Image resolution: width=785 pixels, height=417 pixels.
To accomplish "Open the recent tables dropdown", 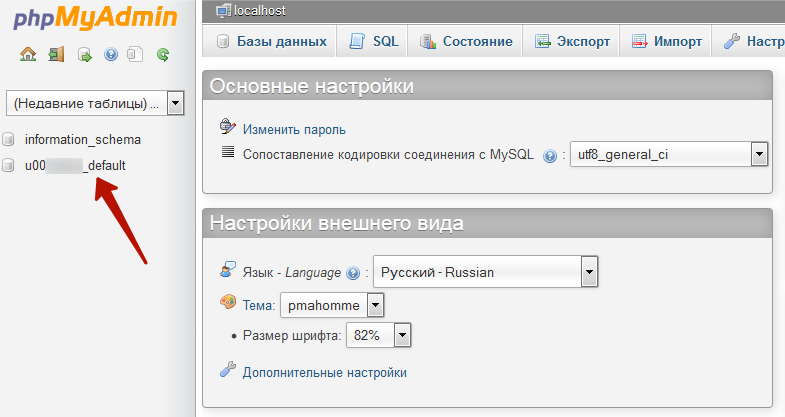I will point(95,103).
